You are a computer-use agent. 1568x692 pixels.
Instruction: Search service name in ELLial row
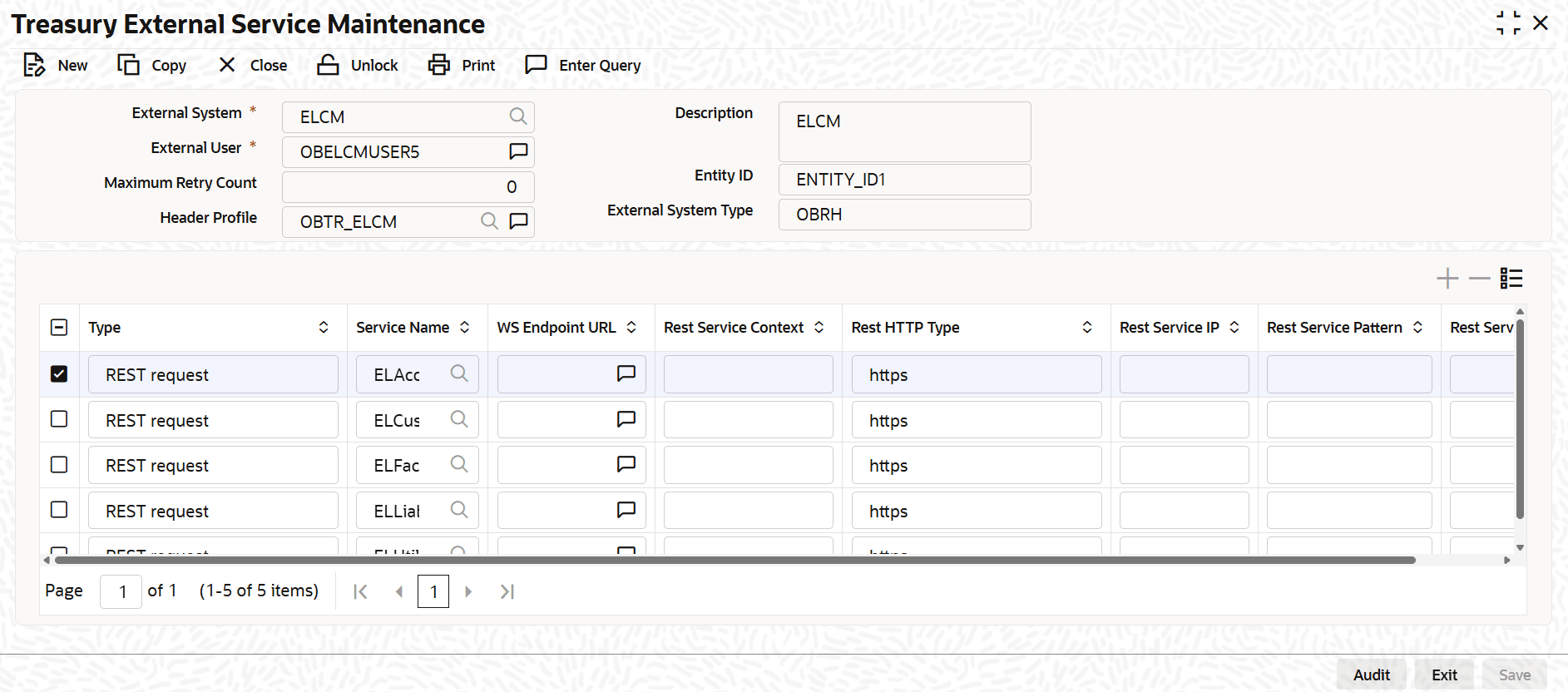point(459,510)
